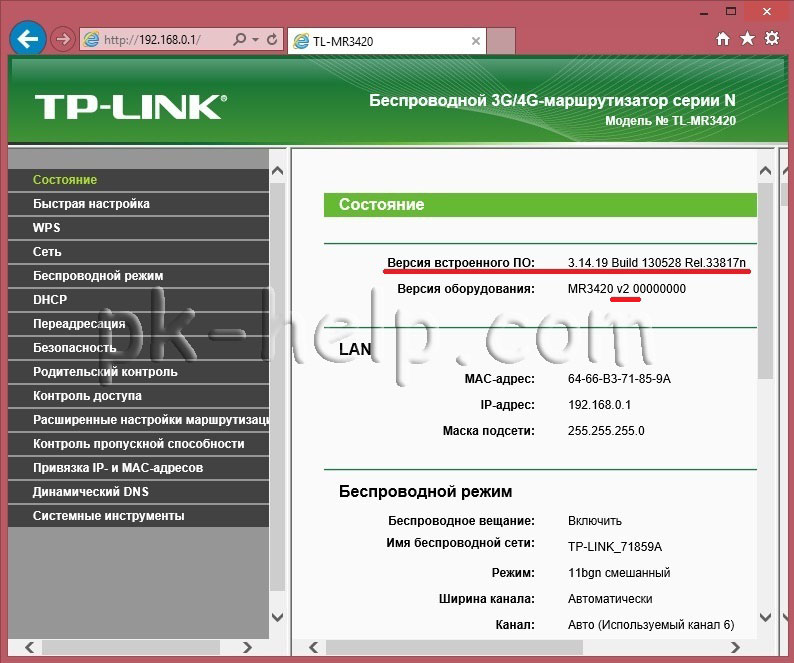The height and width of the screenshot is (663, 794).
Task: Click firmware version 3.14.19 Build 130528 value
Action: (x=657, y=263)
